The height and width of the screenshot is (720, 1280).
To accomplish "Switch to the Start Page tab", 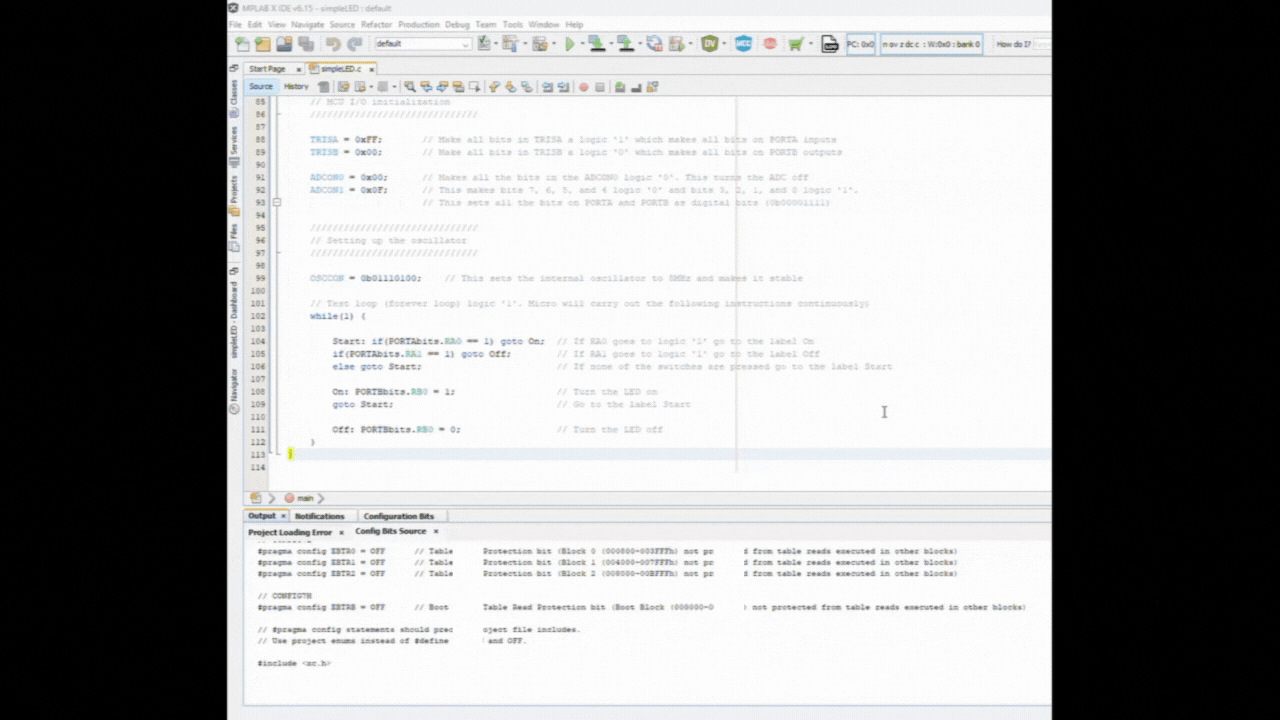I will click(x=267, y=69).
